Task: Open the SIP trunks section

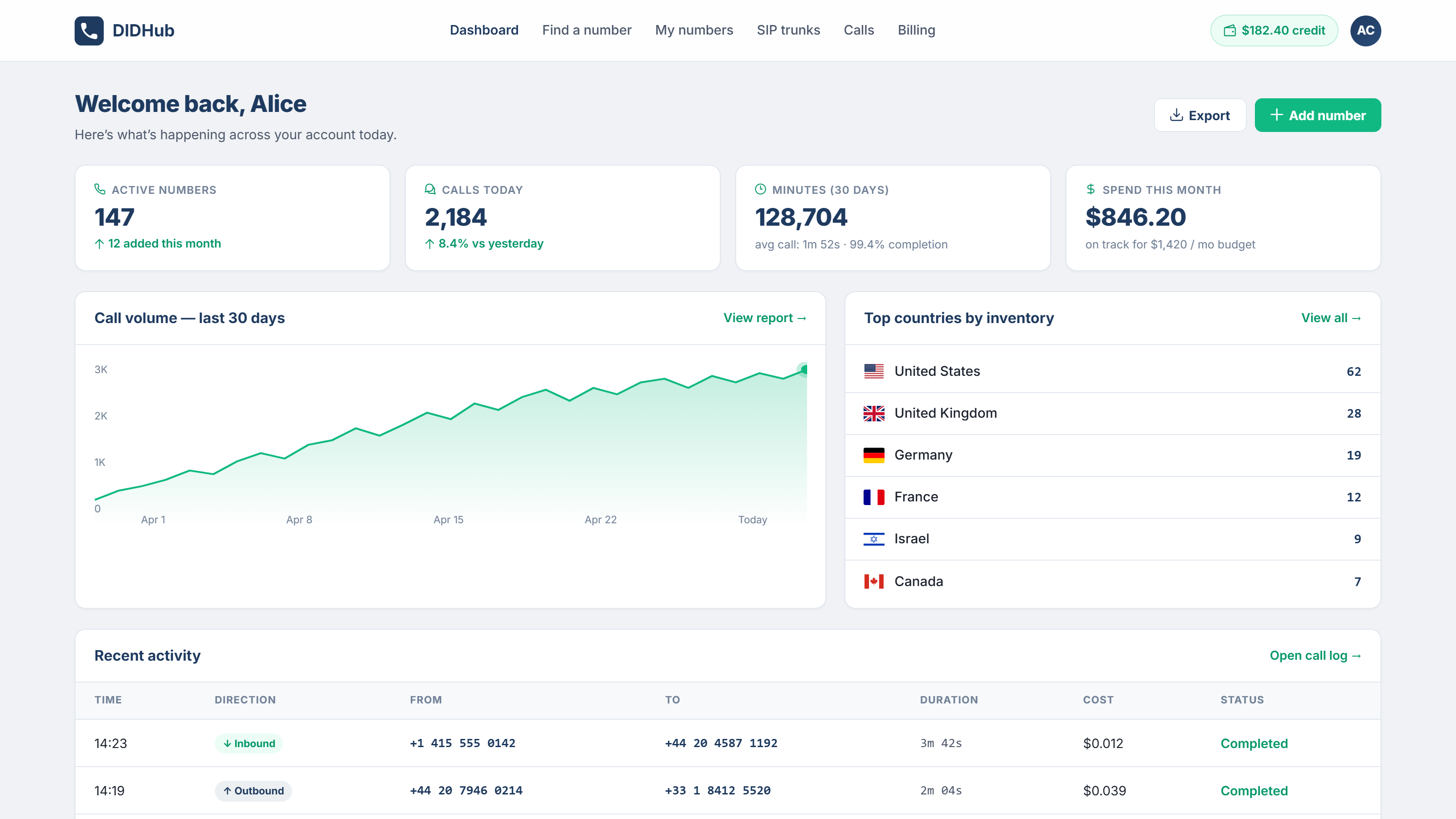Action: (788, 30)
